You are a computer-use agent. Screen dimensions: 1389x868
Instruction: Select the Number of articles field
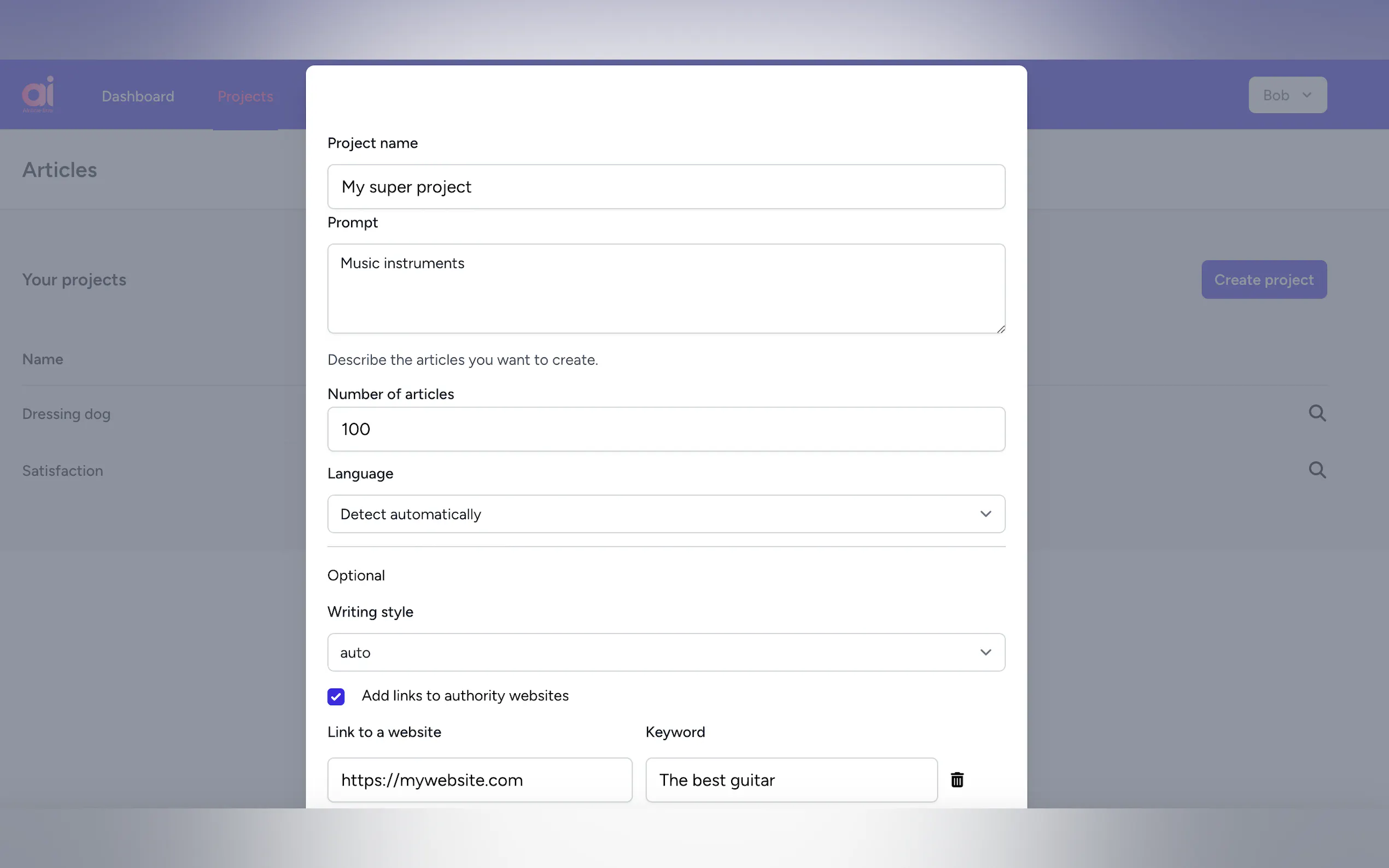(666, 430)
